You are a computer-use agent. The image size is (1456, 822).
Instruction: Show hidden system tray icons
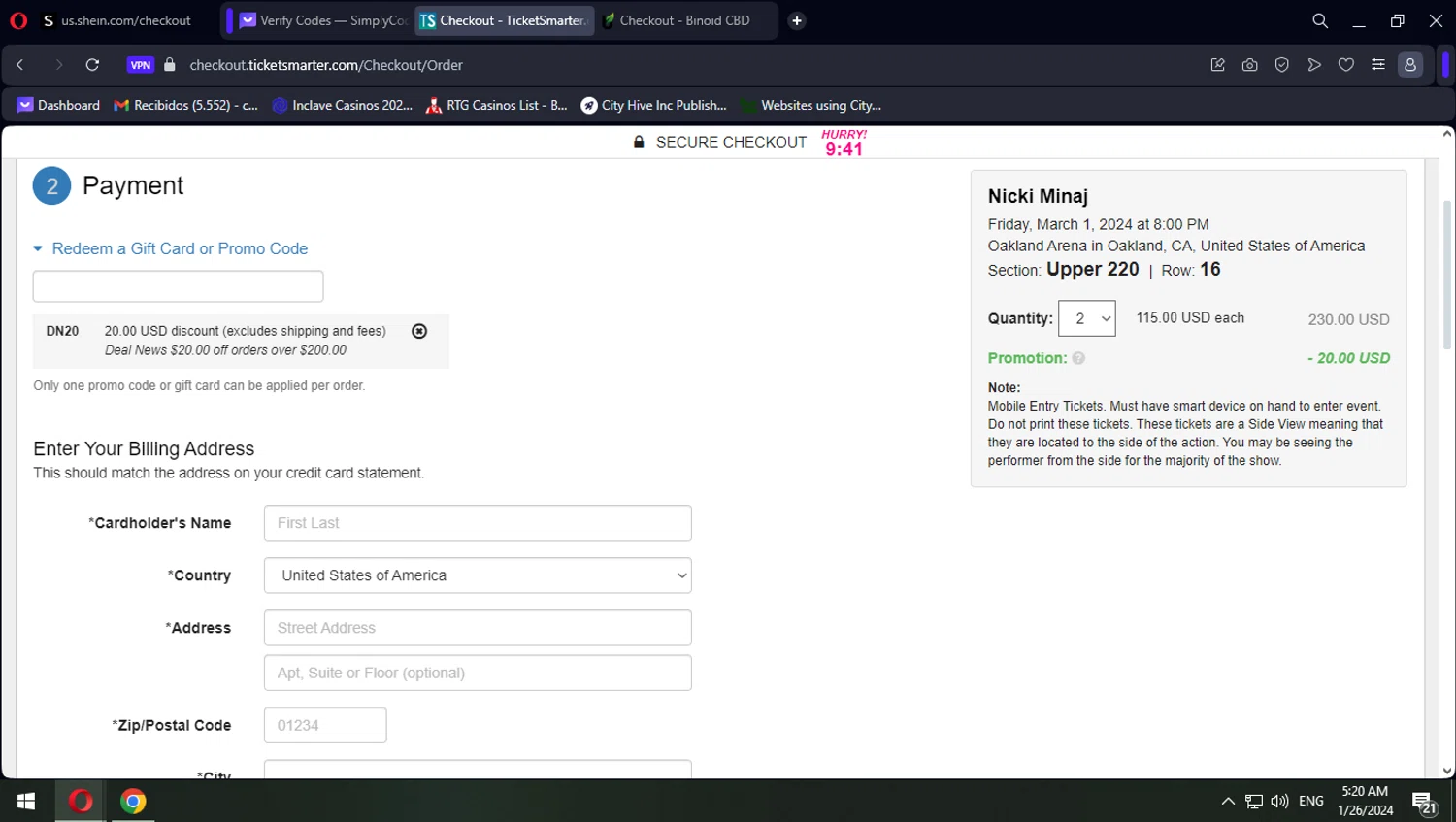tap(1228, 801)
